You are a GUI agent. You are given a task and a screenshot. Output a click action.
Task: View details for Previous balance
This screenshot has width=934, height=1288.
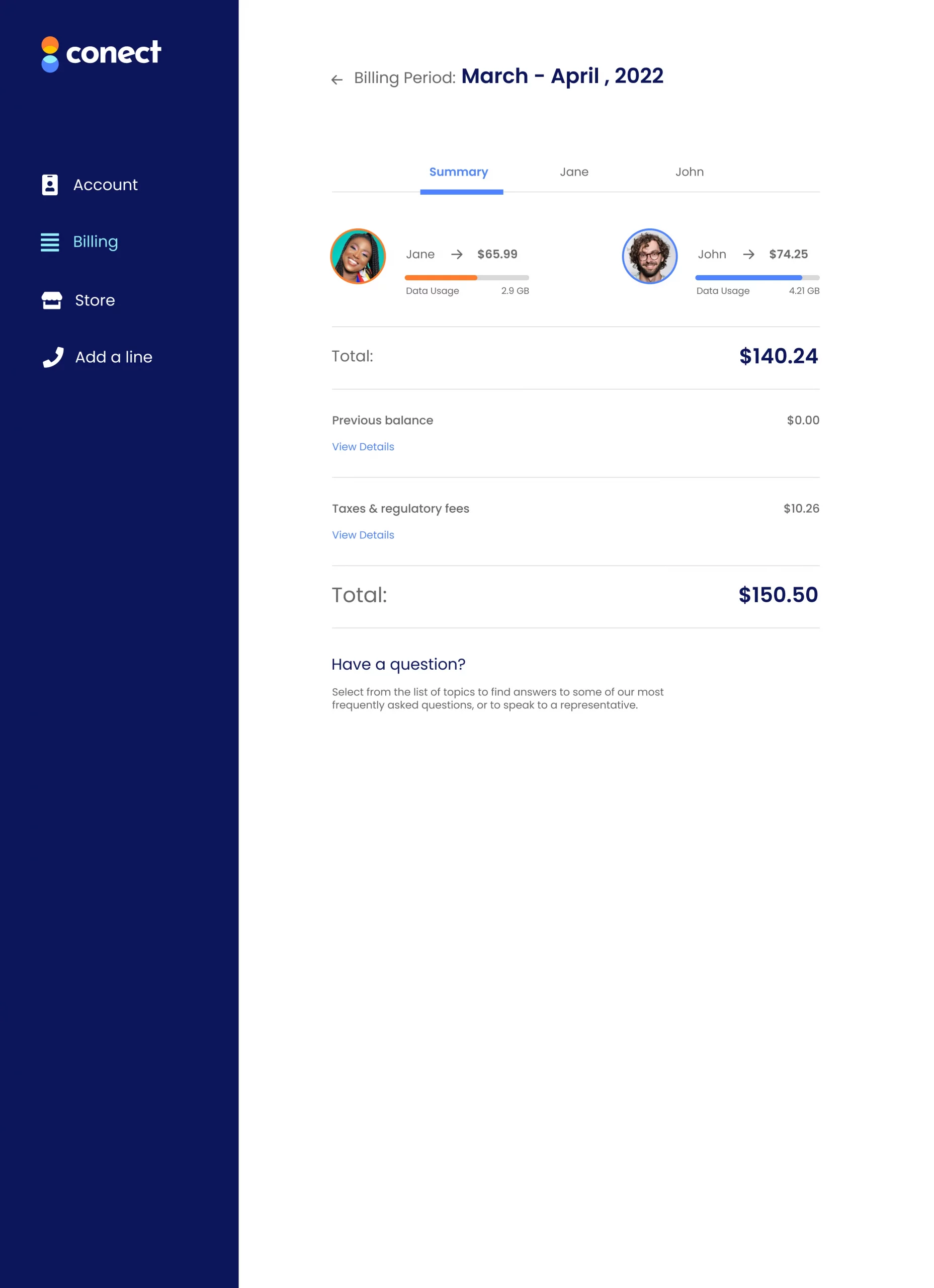pos(362,447)
